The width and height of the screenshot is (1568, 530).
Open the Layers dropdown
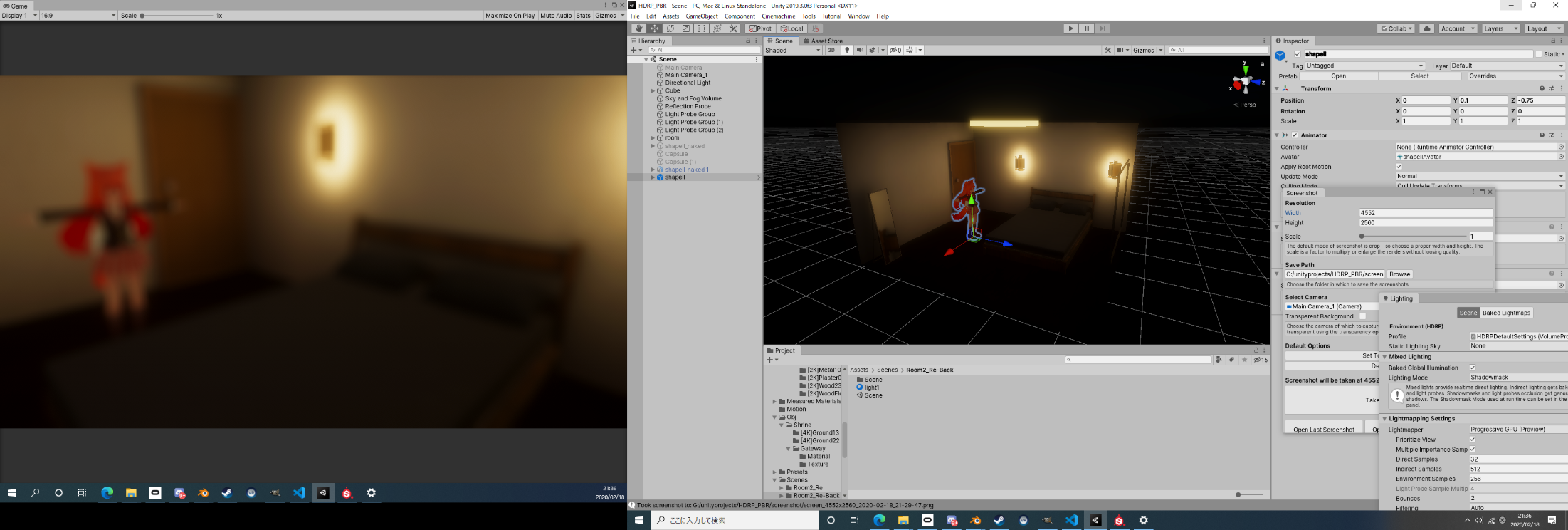coord(1500,28)
